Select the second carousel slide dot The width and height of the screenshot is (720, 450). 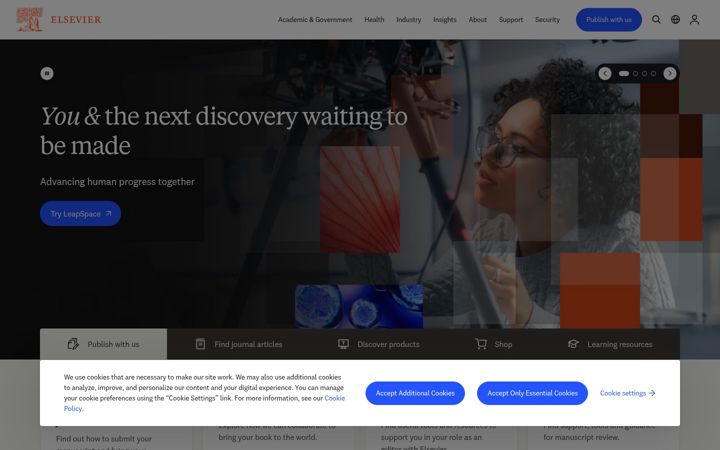(636, 73)
